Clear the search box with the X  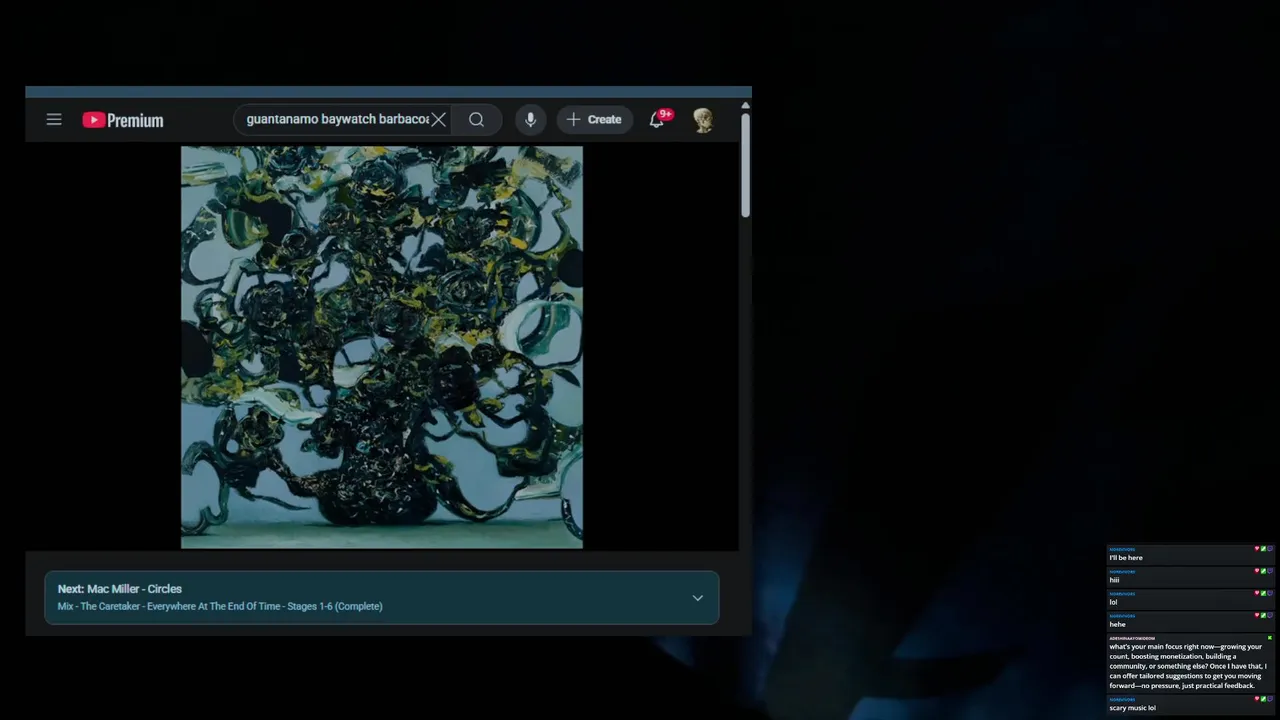click(438, 119)
